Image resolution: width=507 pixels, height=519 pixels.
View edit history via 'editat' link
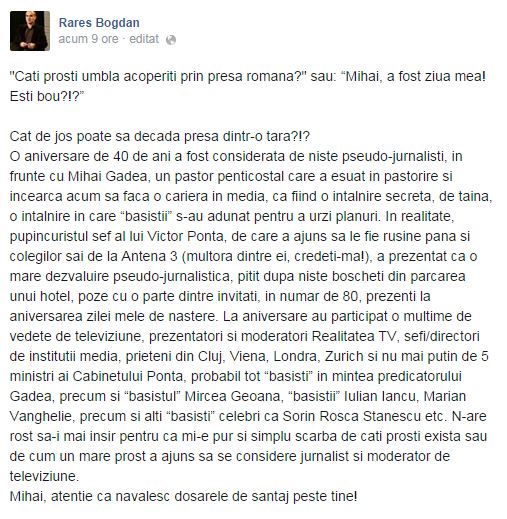pyautogui.click(x=144, y=39)
